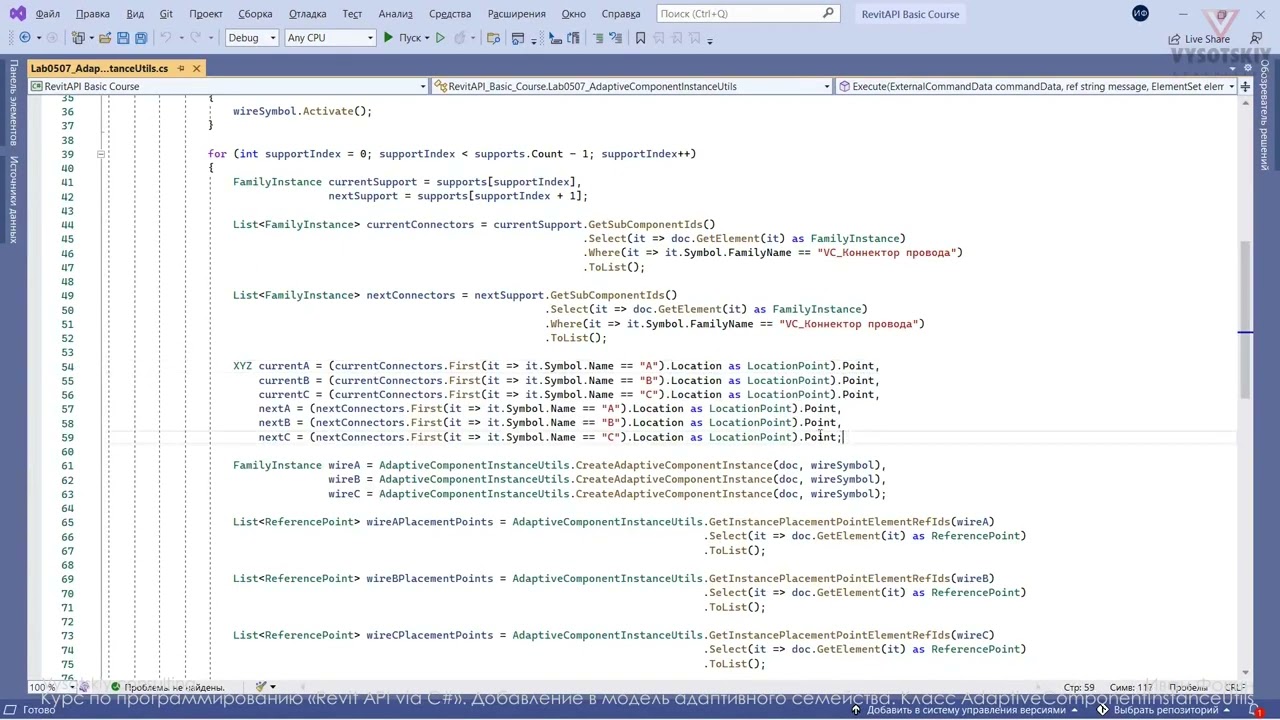The image size is (1280, 720).
Task: Open the Отладка menu
Action: point(307,14)
